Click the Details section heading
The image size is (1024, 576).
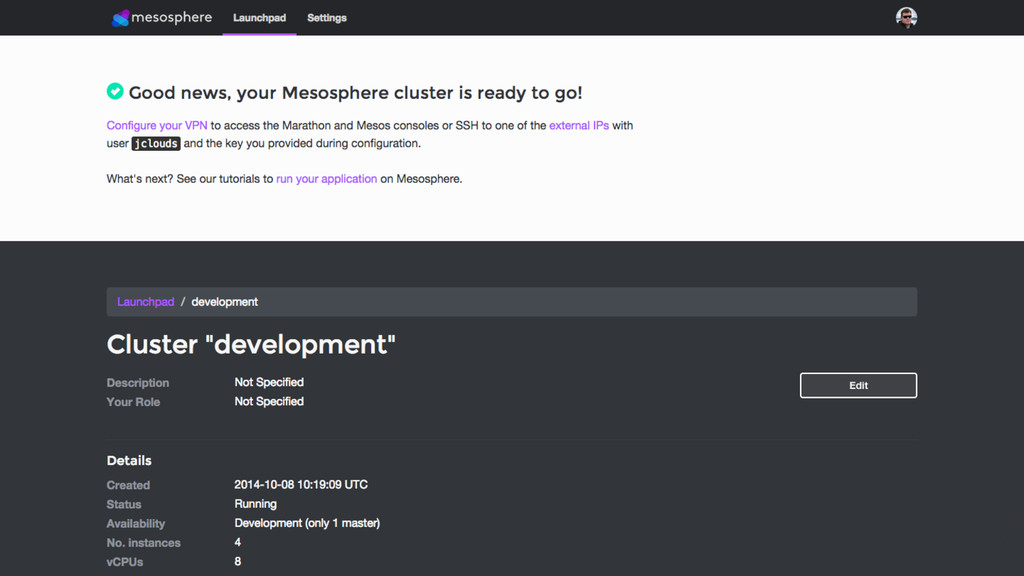[129, 460]
